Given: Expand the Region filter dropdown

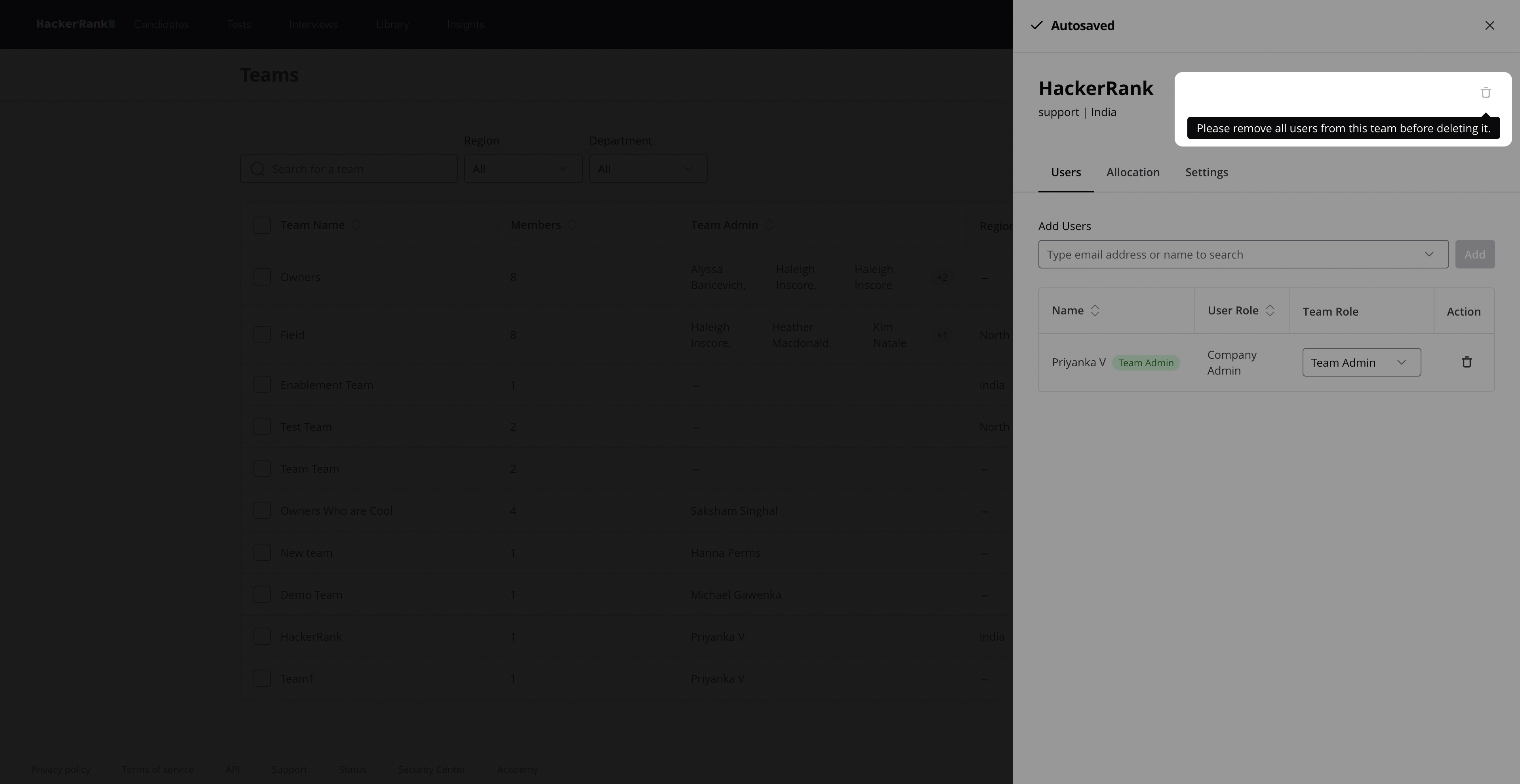Looking at the screenshot, I should [523, 169].
